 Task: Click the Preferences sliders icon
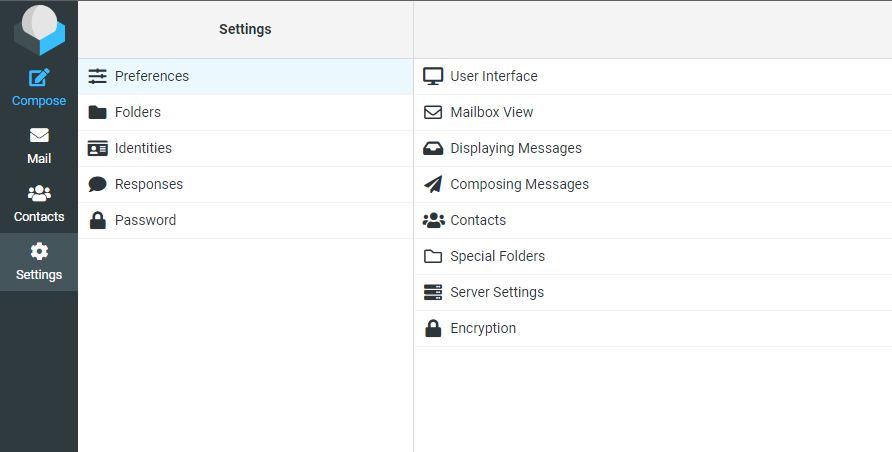pyautogui.click(x=97, y=76)
